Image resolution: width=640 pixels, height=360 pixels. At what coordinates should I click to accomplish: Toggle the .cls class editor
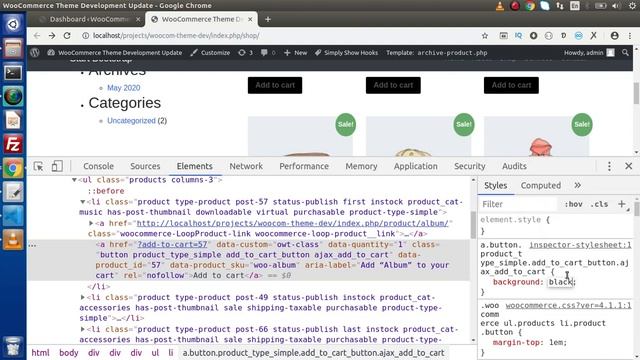click(x=599, y=204)
